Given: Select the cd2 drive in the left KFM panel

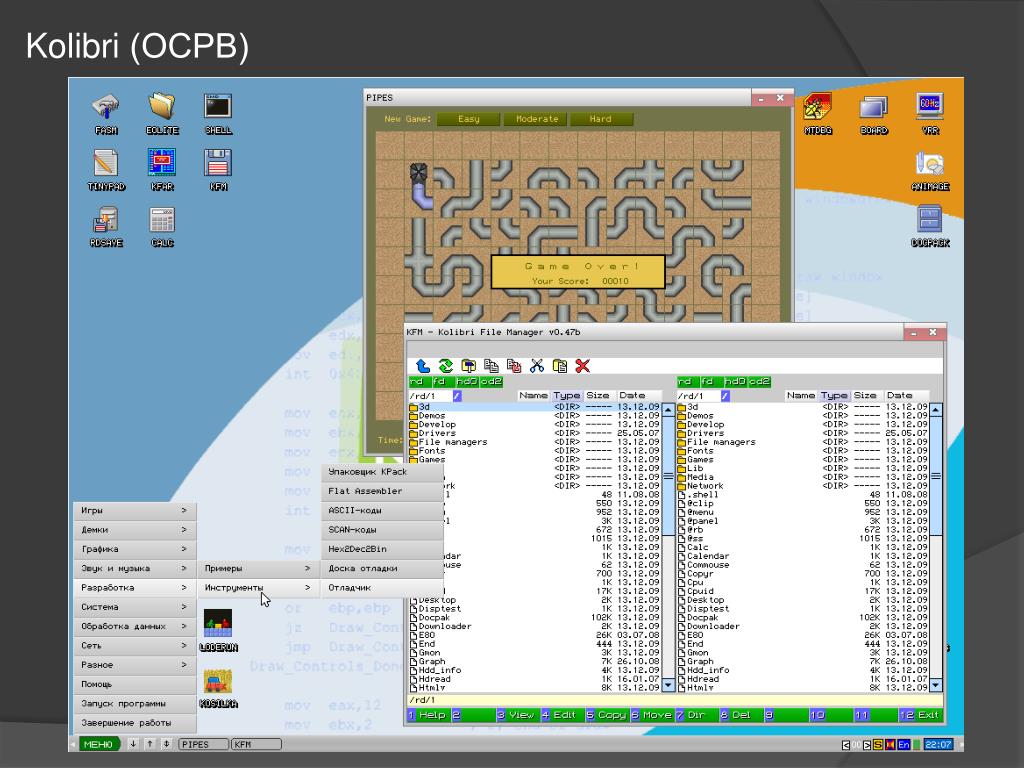Looking at the screenshot, I should (492, 381).
